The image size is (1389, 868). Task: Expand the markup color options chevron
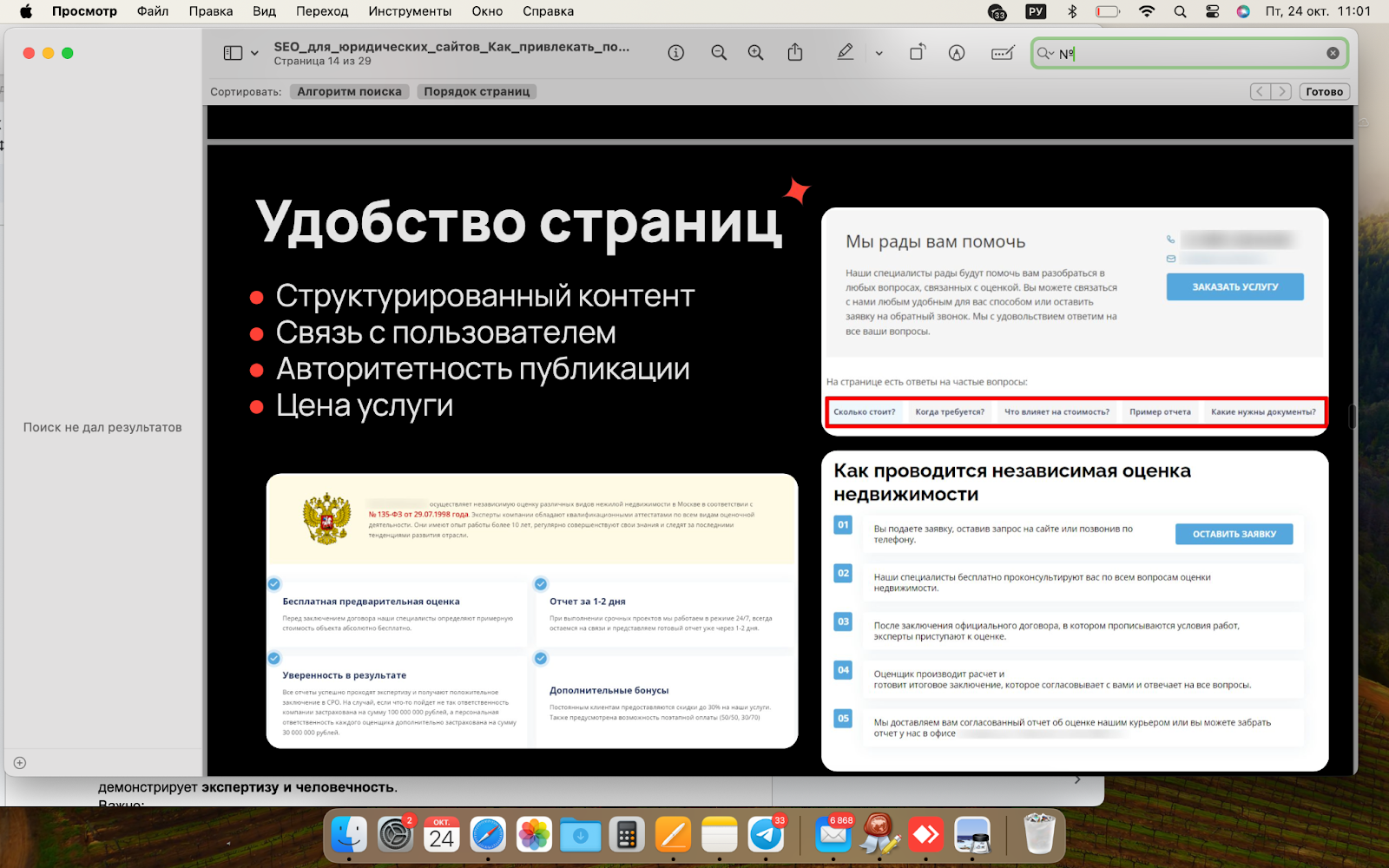tap(879, 52)
